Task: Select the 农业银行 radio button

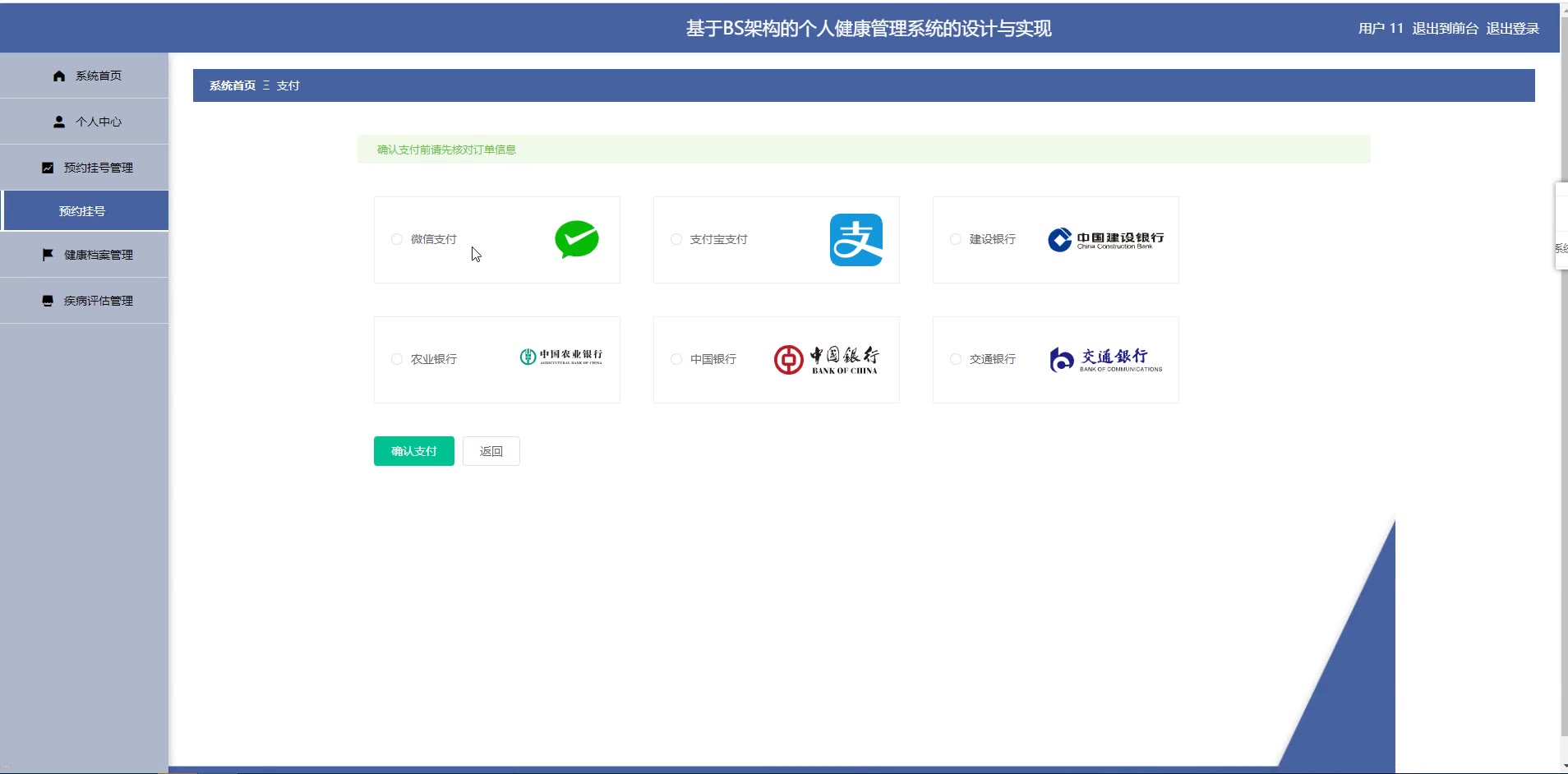Action: pyautogui.click(x=397, y=359)
